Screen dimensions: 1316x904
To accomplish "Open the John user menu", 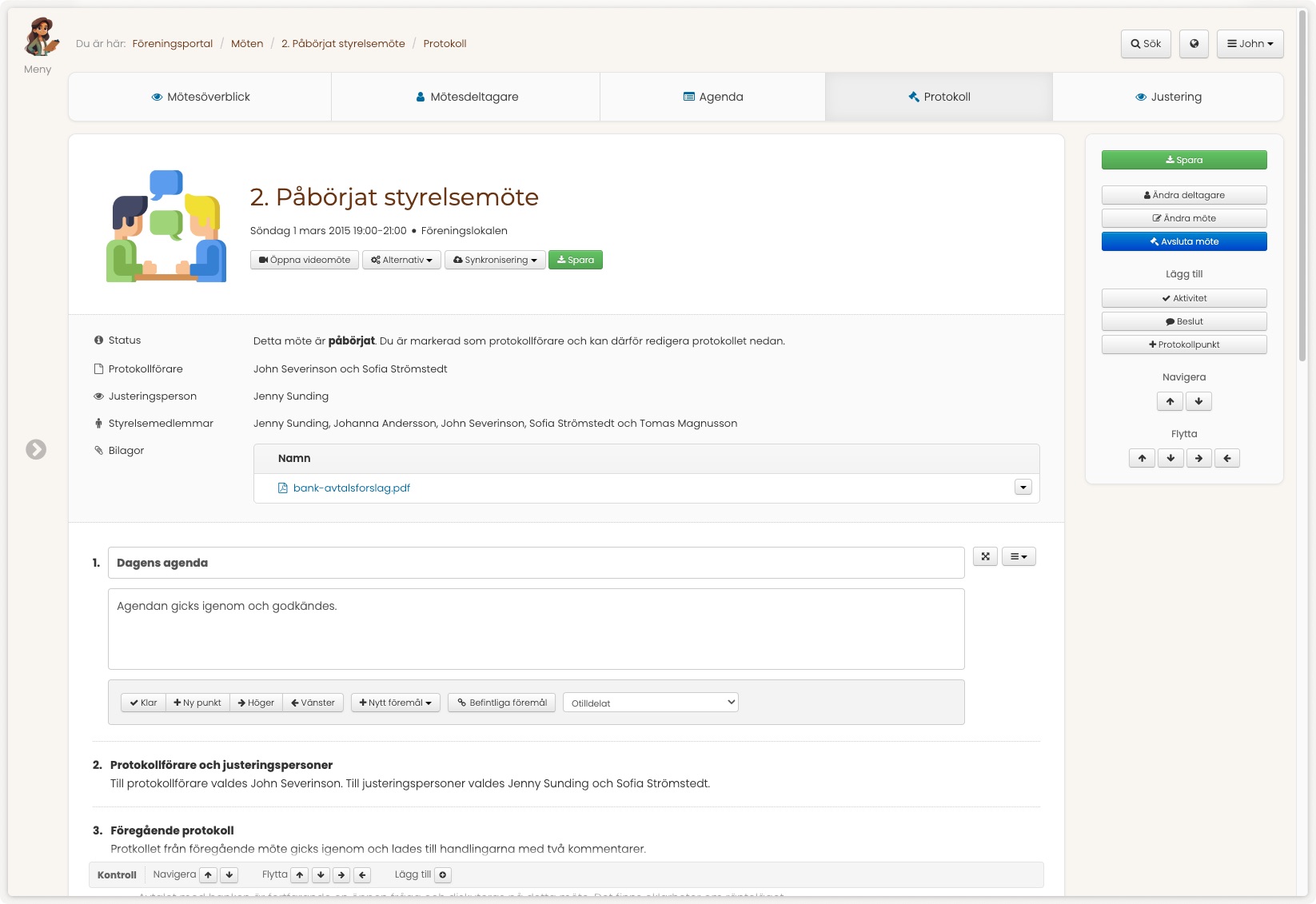I will (x=1250, y=44).
